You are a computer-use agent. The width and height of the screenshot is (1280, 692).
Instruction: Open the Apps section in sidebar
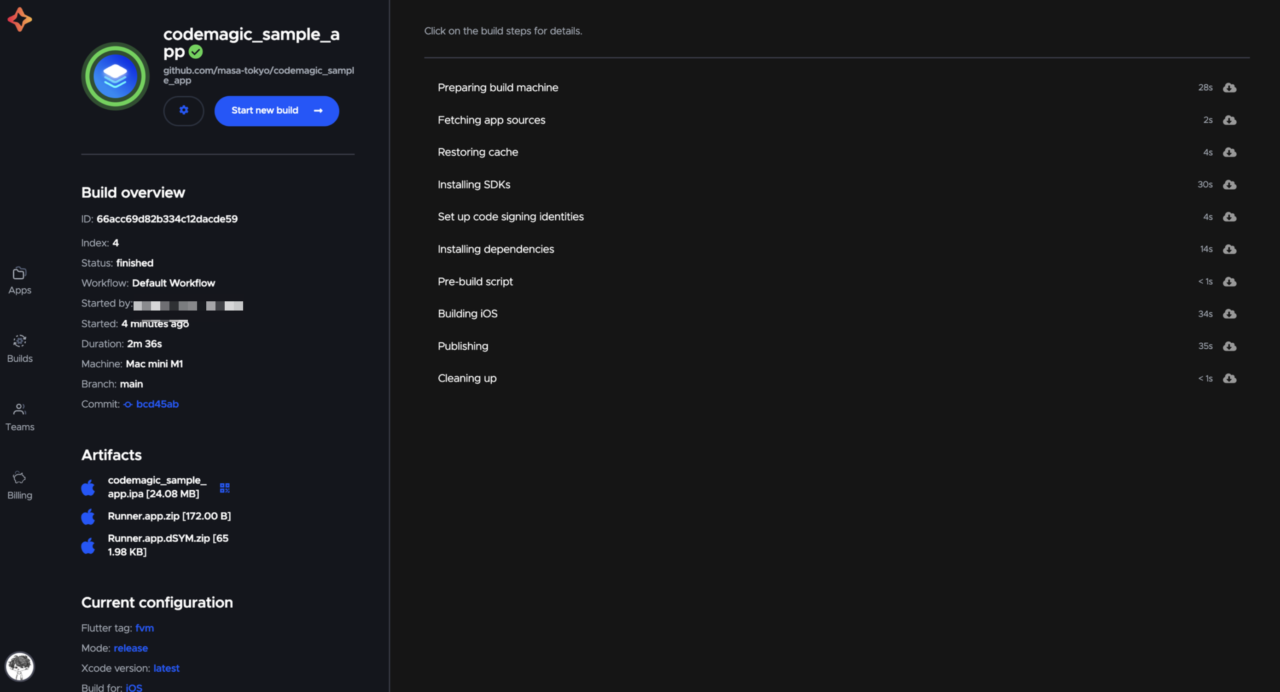pyautogui.click(x=20, y=280)
